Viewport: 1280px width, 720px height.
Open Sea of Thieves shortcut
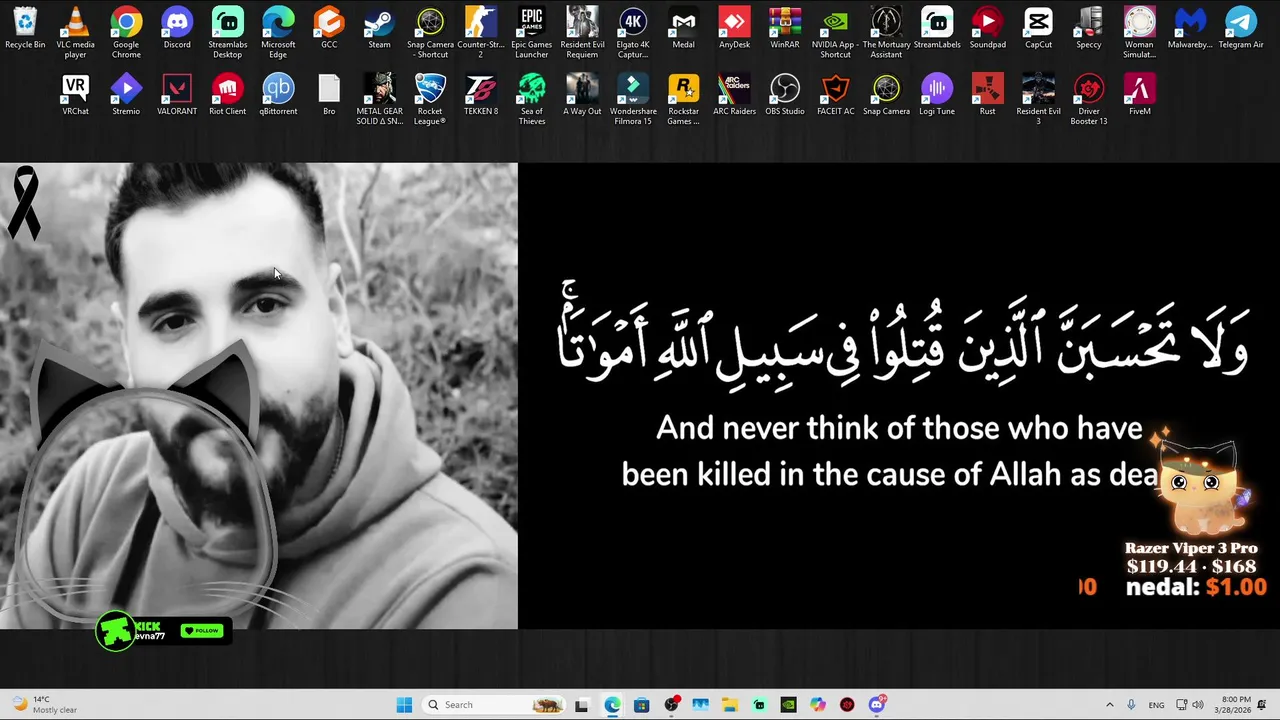coord(531,99)
